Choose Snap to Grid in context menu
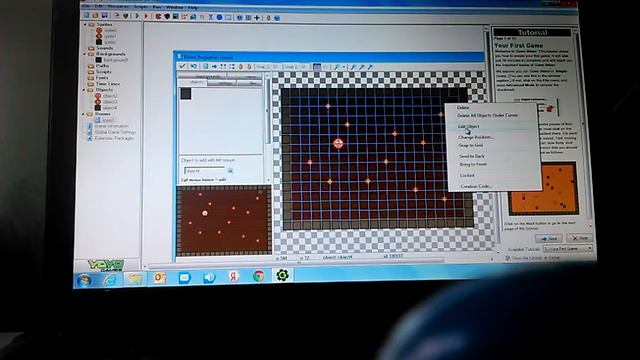 coord(471,145)
